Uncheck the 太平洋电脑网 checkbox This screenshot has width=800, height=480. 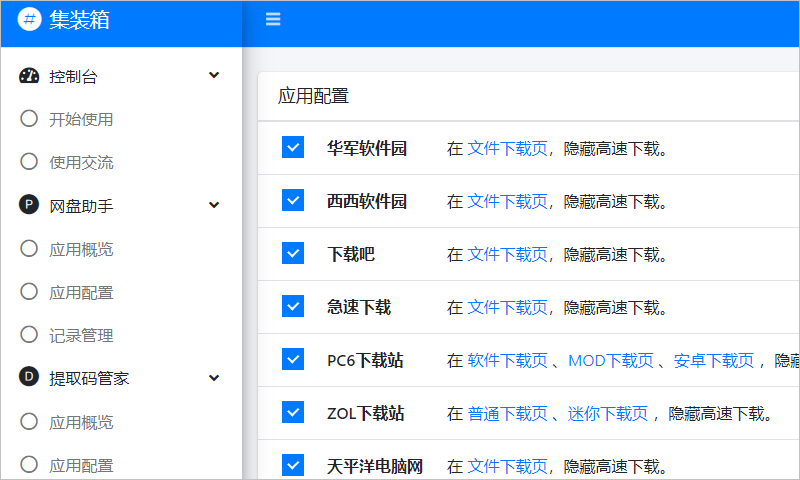tap(293, 465)
